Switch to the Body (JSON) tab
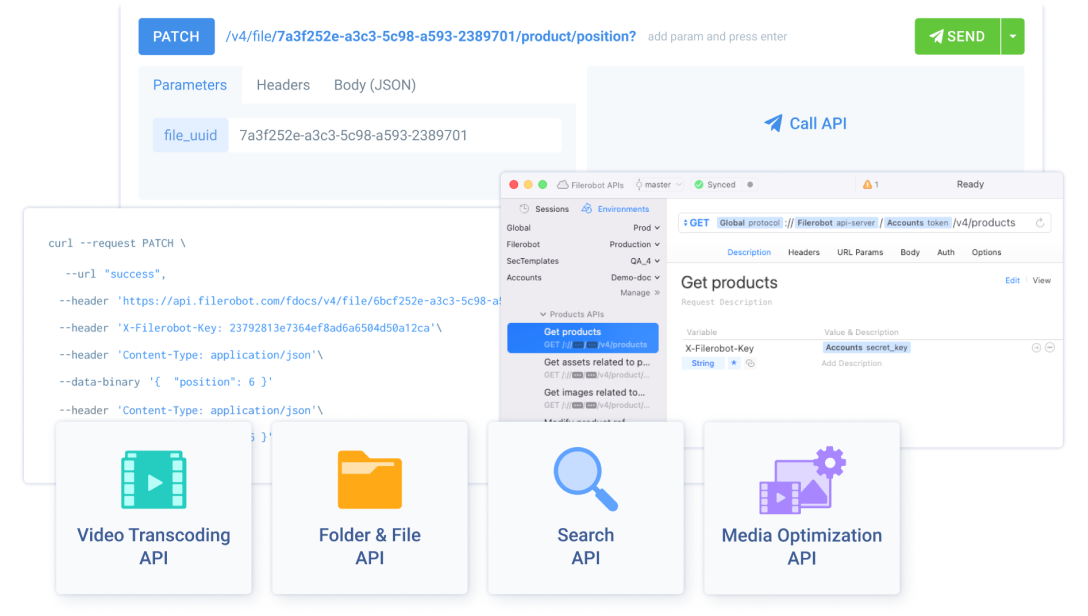1088x616 pixels. click(374, 85)
